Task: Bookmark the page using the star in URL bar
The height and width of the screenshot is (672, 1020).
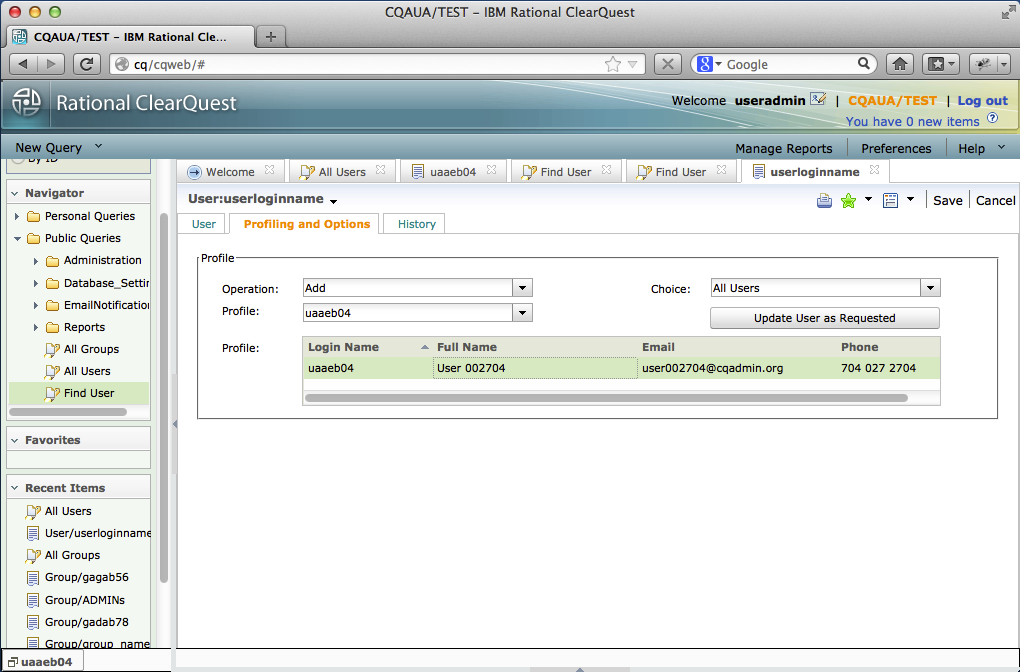Action: [x=612, y=64]
